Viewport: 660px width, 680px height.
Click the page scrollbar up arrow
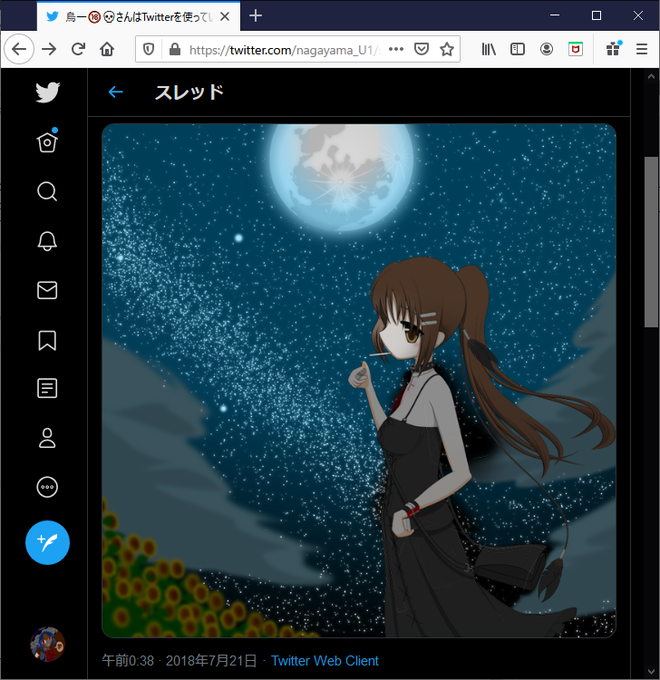[x=651, y=77]
